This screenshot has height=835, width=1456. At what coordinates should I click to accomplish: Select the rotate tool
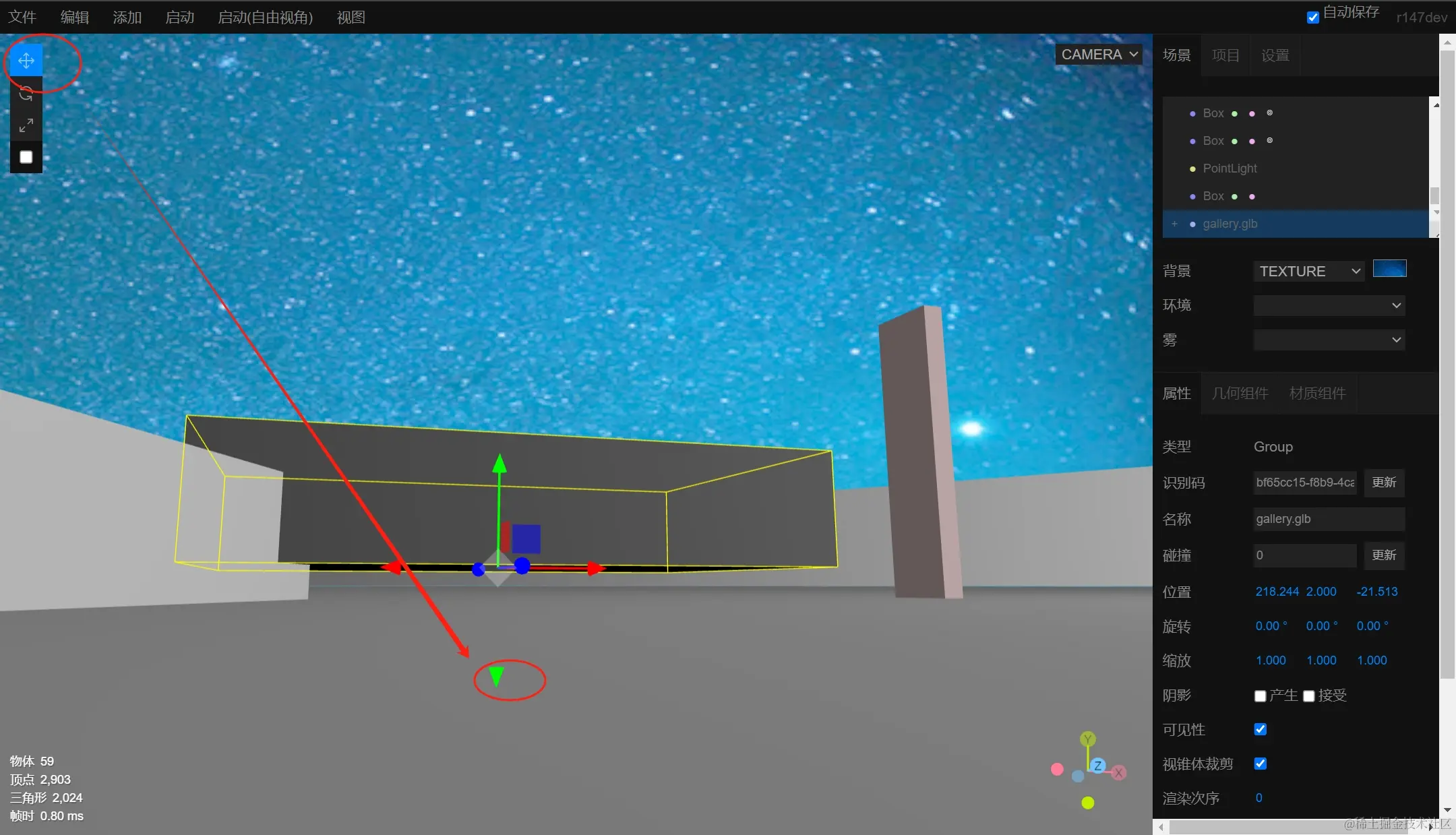point(26,93)
